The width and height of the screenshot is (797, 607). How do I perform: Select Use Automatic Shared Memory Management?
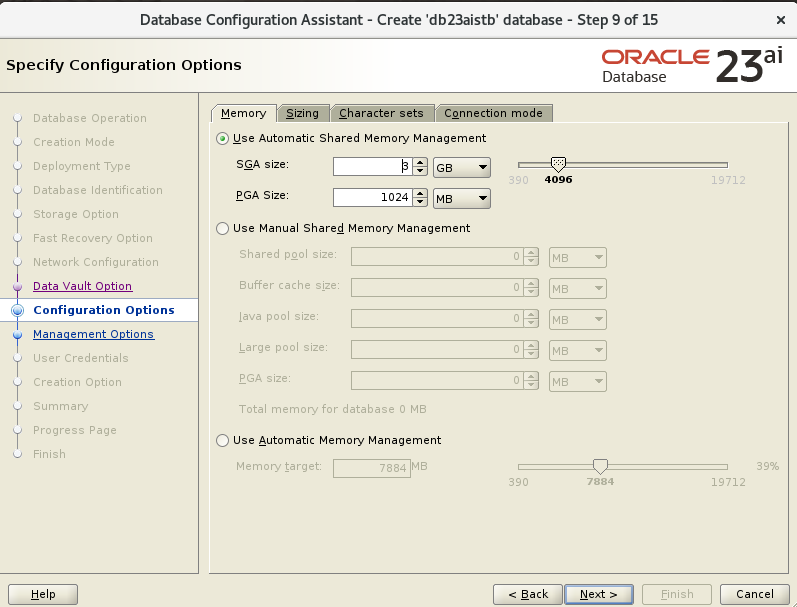pyautogui.click(x=222, y=138)
